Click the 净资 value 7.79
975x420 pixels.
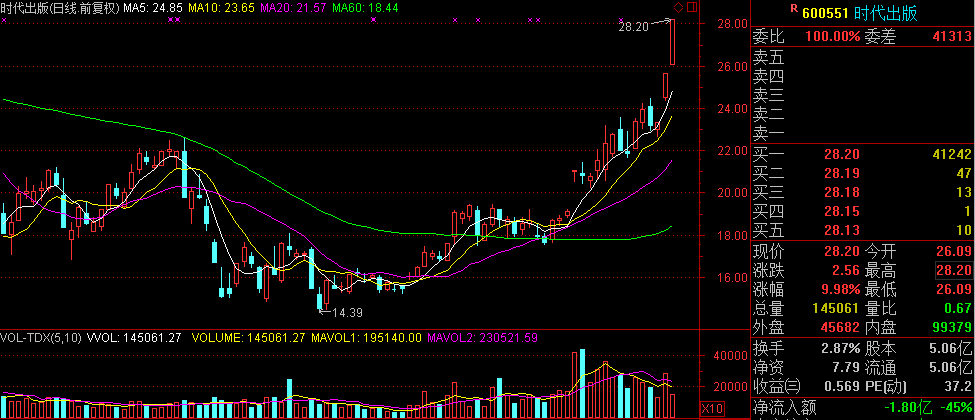(x=847, y=366)
